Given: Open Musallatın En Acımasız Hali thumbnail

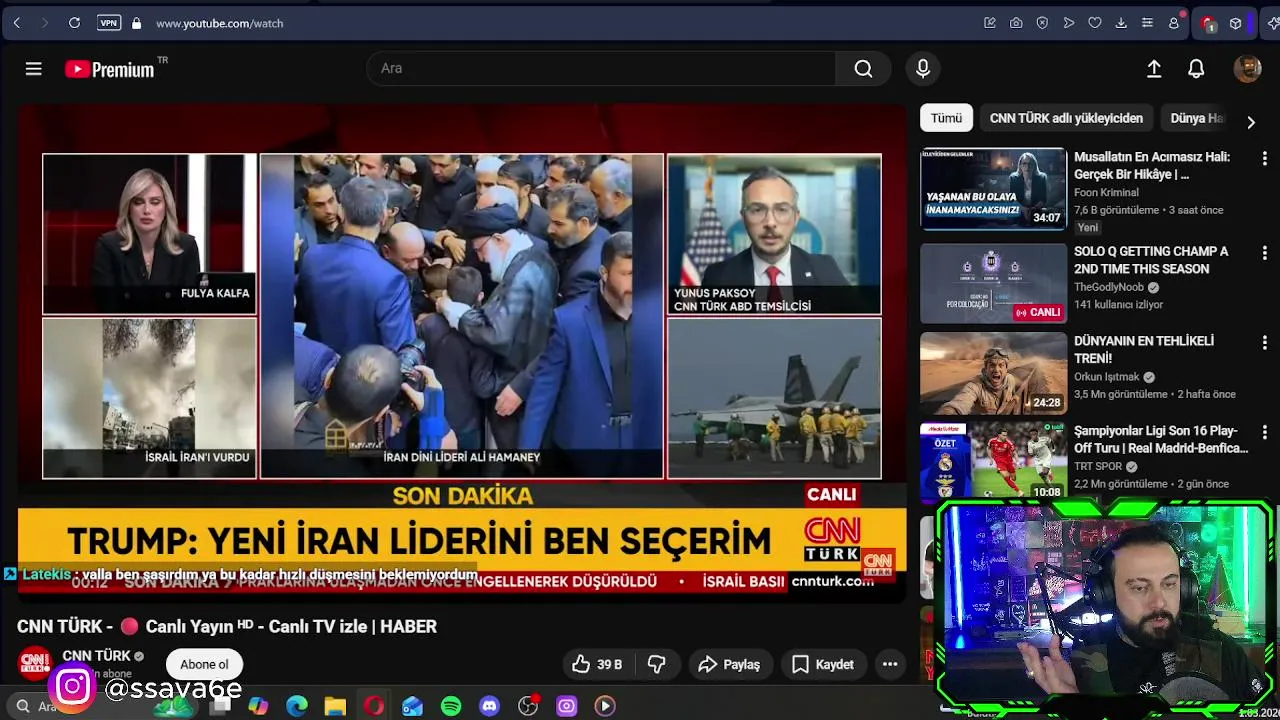Looking at the screenshot, I should click(993, 189).
